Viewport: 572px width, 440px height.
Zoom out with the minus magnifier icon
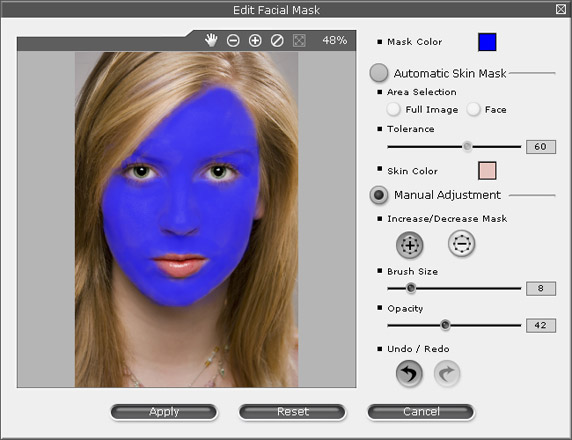[x=233, y=40]
